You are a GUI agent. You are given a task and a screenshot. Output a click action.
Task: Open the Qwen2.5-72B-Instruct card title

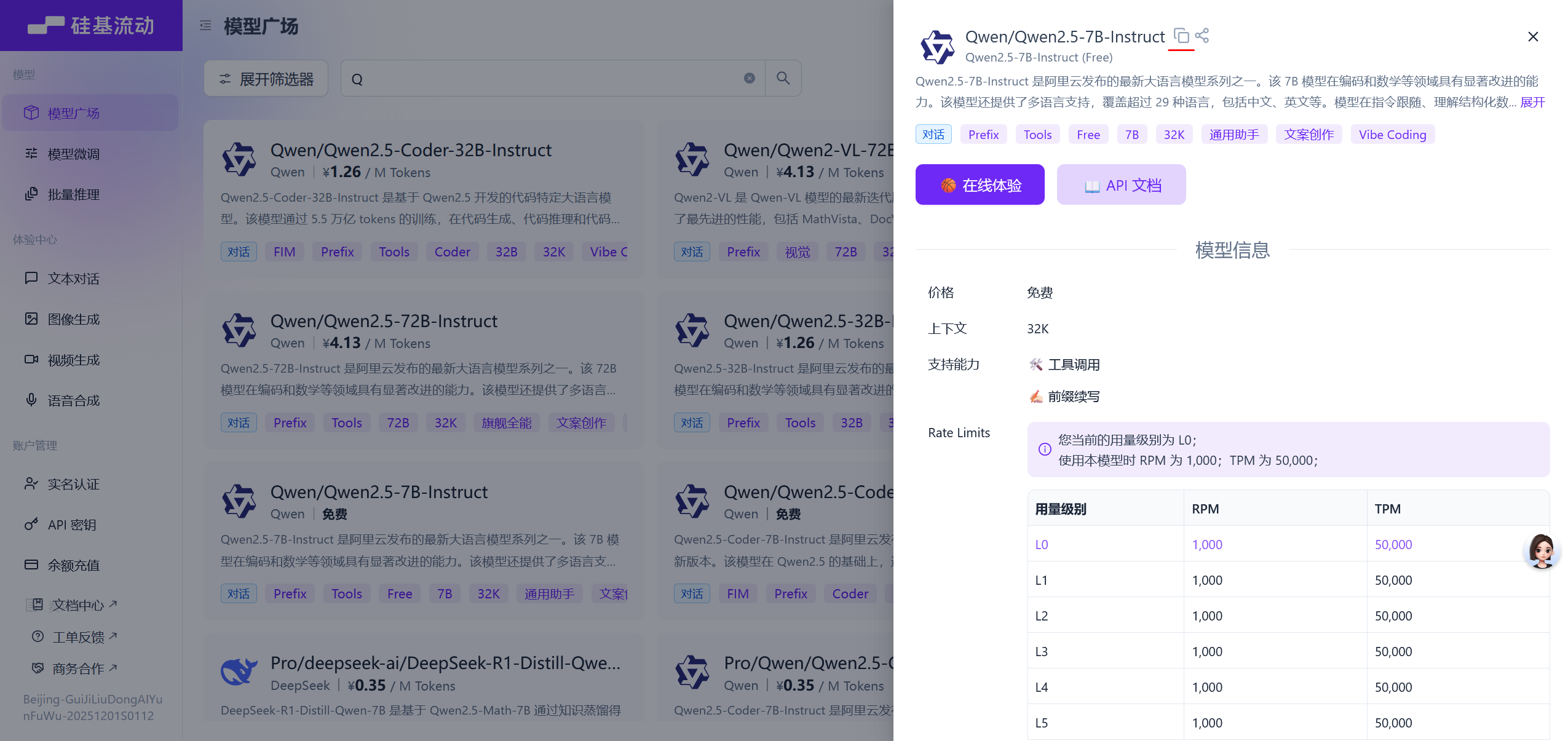384,321
